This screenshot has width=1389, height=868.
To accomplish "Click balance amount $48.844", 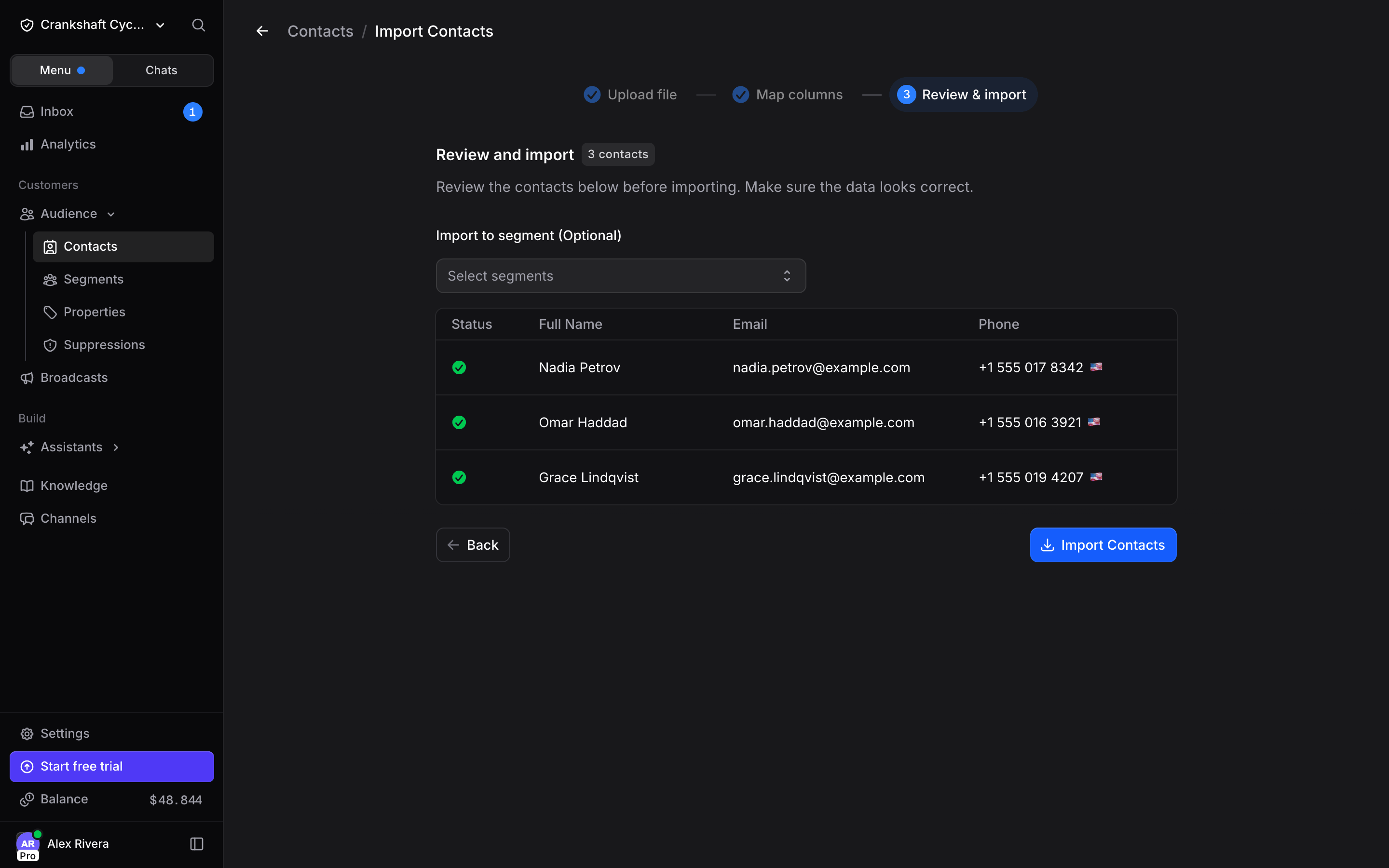I will pyautogui.click(x=176, y=800).
